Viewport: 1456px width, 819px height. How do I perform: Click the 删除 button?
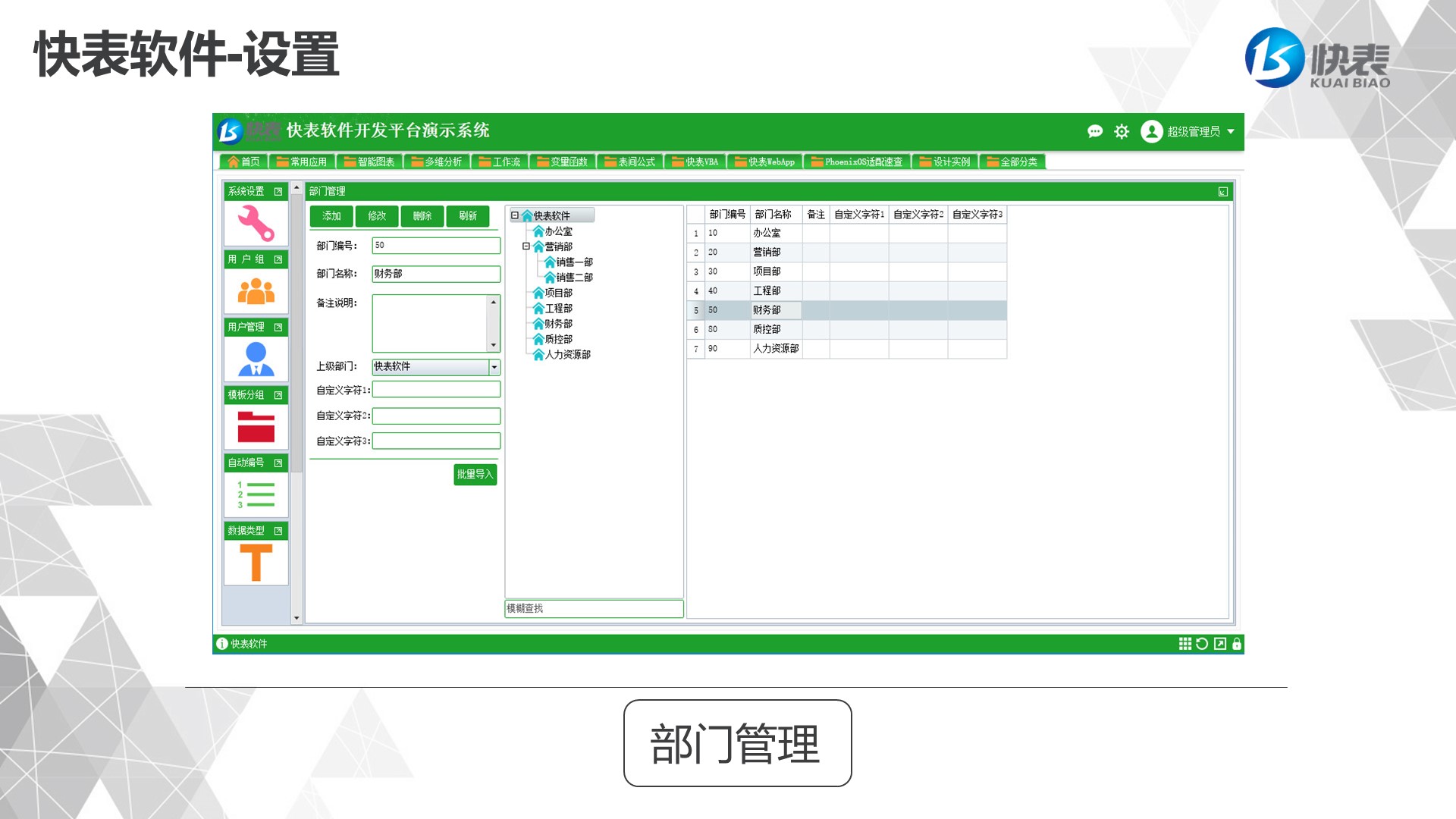click(x=422, y=216)
